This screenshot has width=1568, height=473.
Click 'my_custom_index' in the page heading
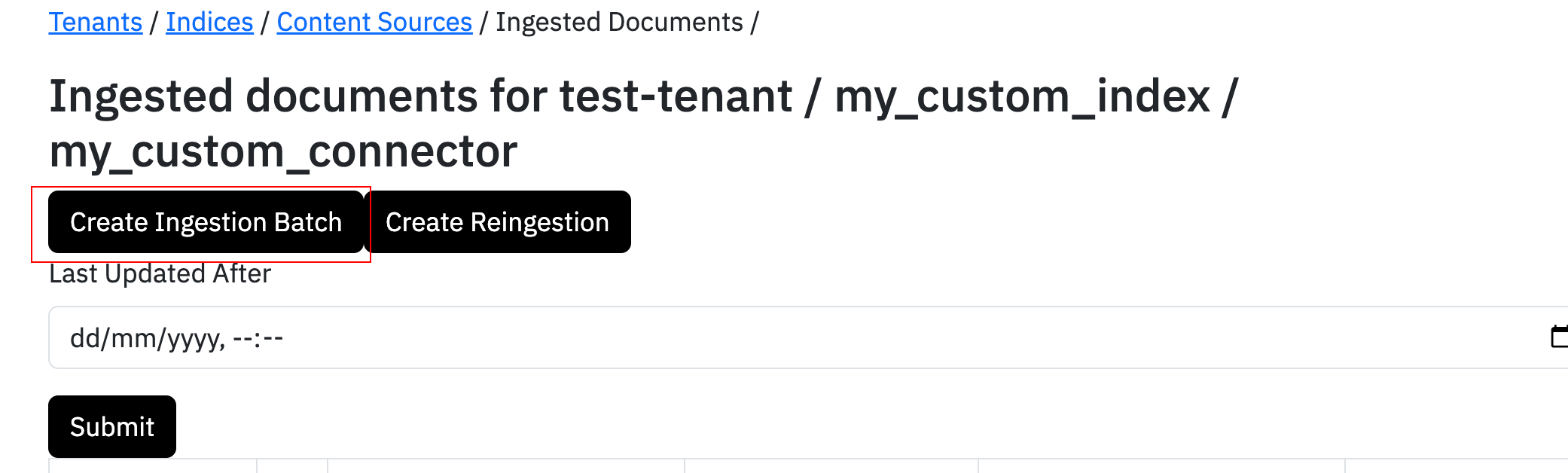point(1022,96)
